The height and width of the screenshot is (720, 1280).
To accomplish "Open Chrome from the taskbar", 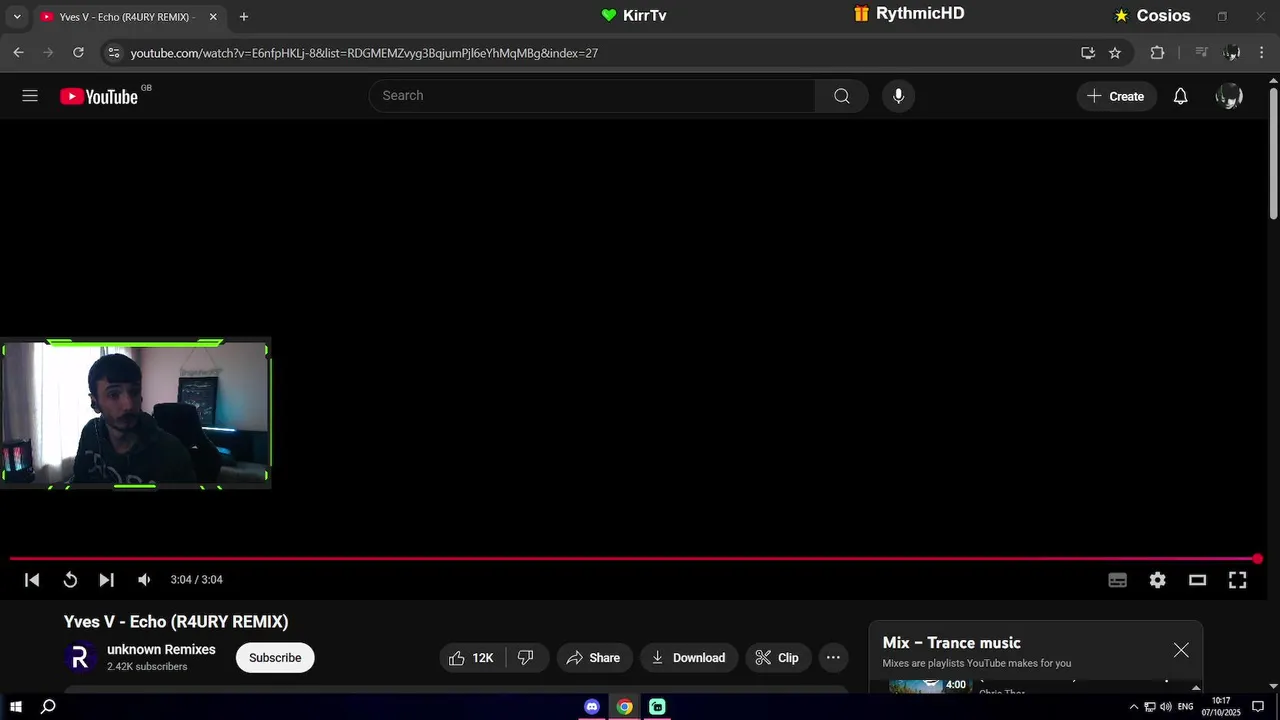I will [624, 707].
